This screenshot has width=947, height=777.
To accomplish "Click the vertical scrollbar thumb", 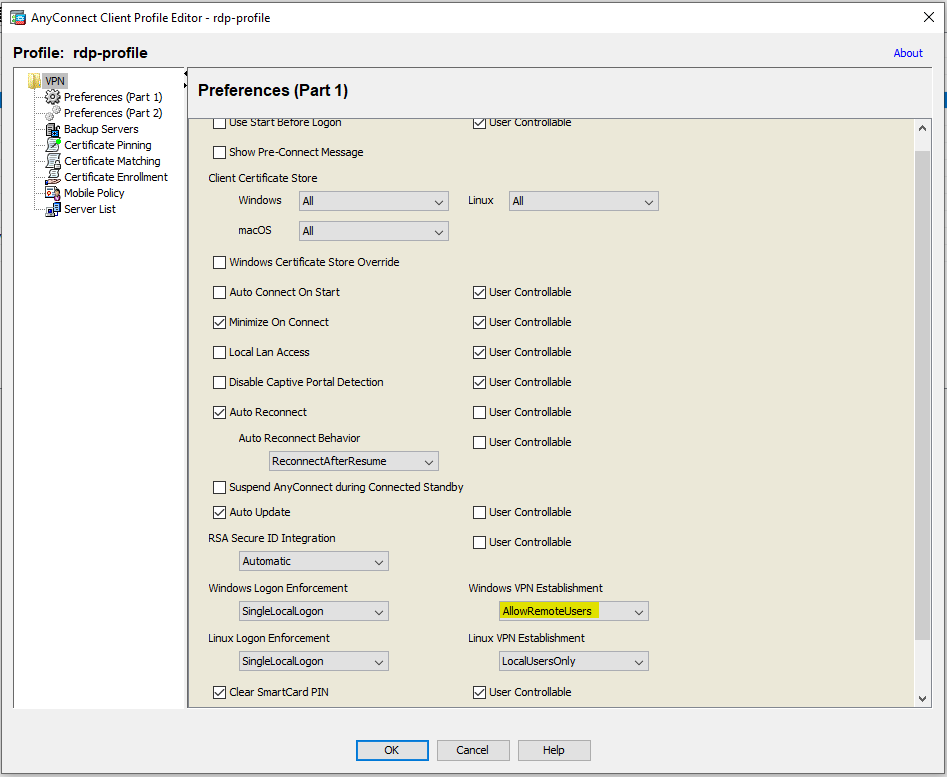I will tap(922, 395).
